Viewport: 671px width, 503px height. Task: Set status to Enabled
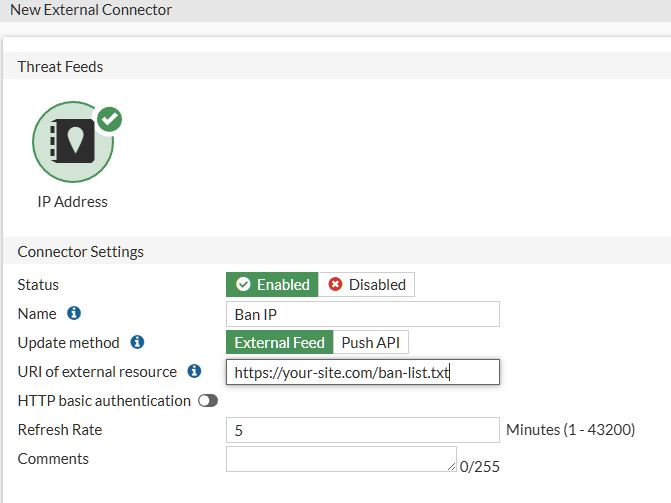(x=272, y=284)
